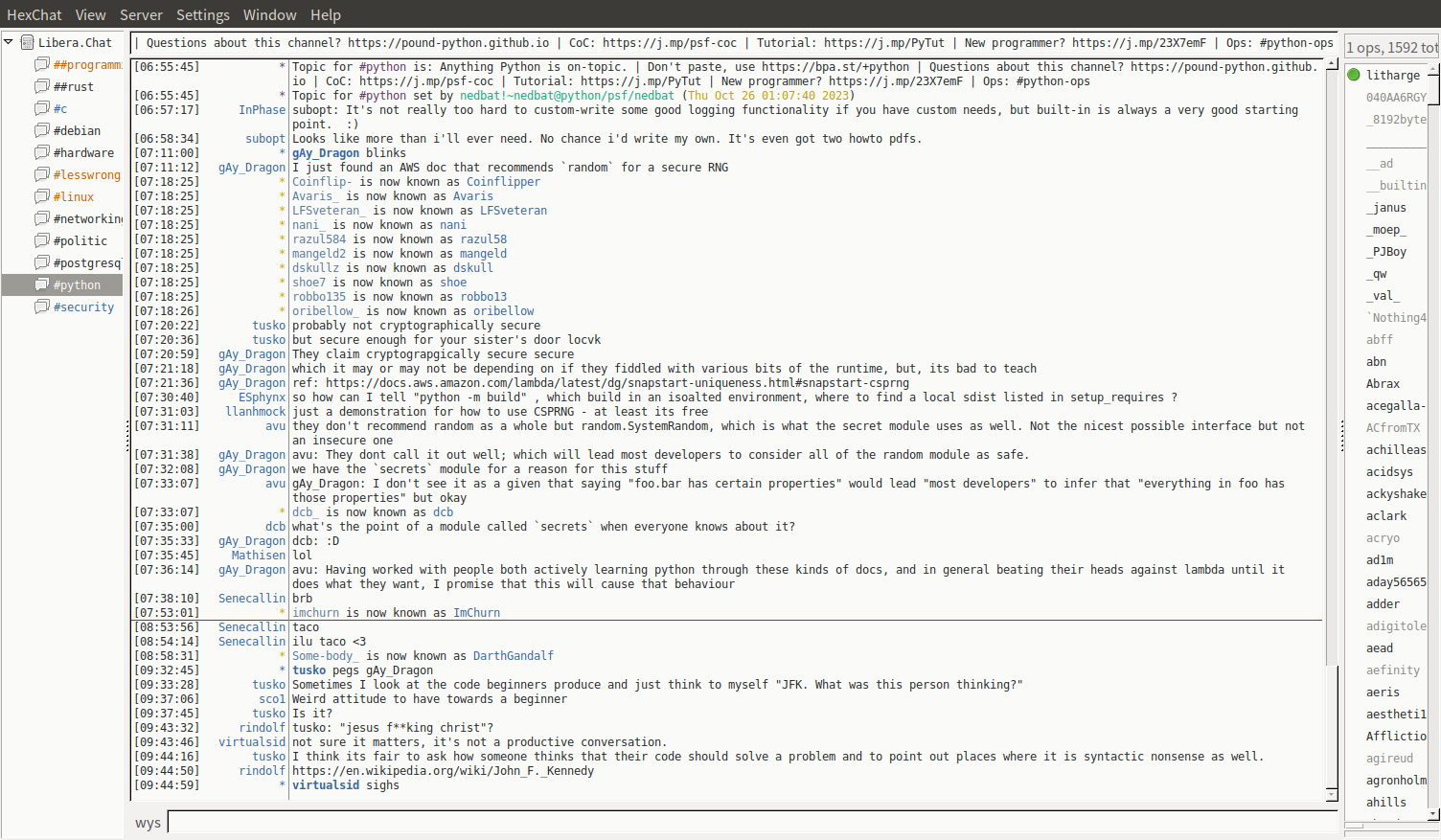Select user litharge in the user list
1441x840 pixels.
pos(1393,75)
